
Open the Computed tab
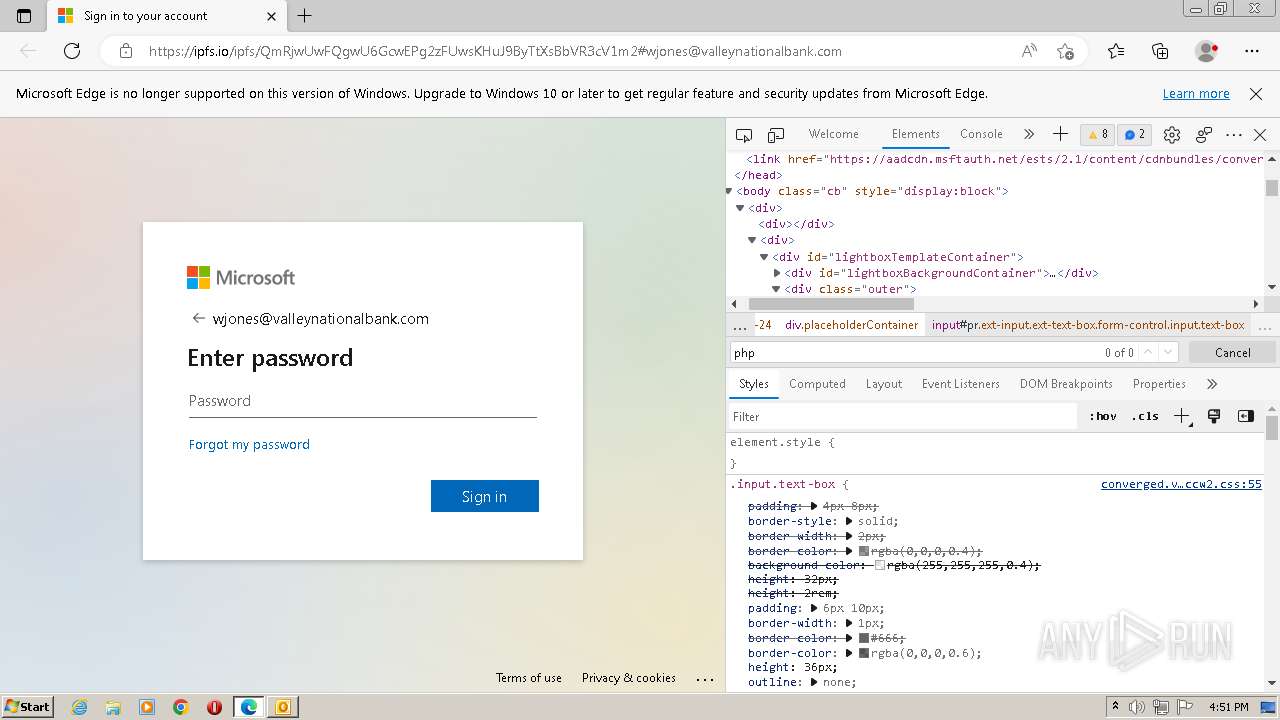pyautogui.click(x=817, y=384)
